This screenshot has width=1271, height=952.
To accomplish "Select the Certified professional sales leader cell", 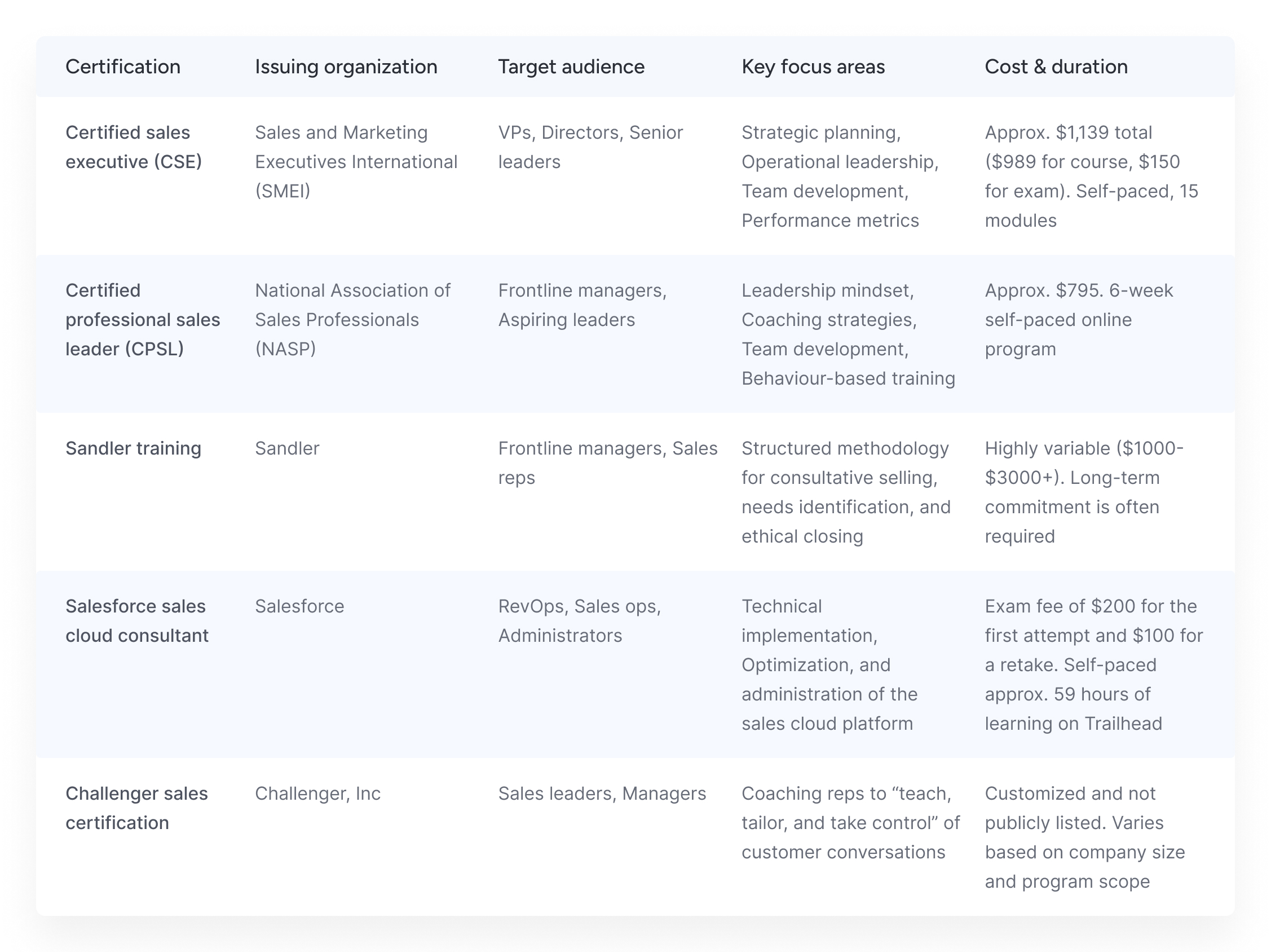I will click(x=143, y=319).
